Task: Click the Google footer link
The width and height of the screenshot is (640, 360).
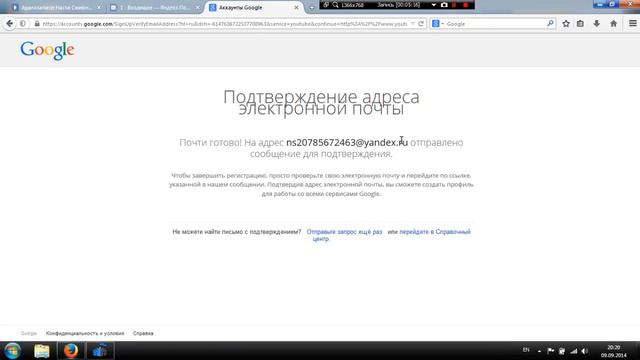Action: (29, 333)
